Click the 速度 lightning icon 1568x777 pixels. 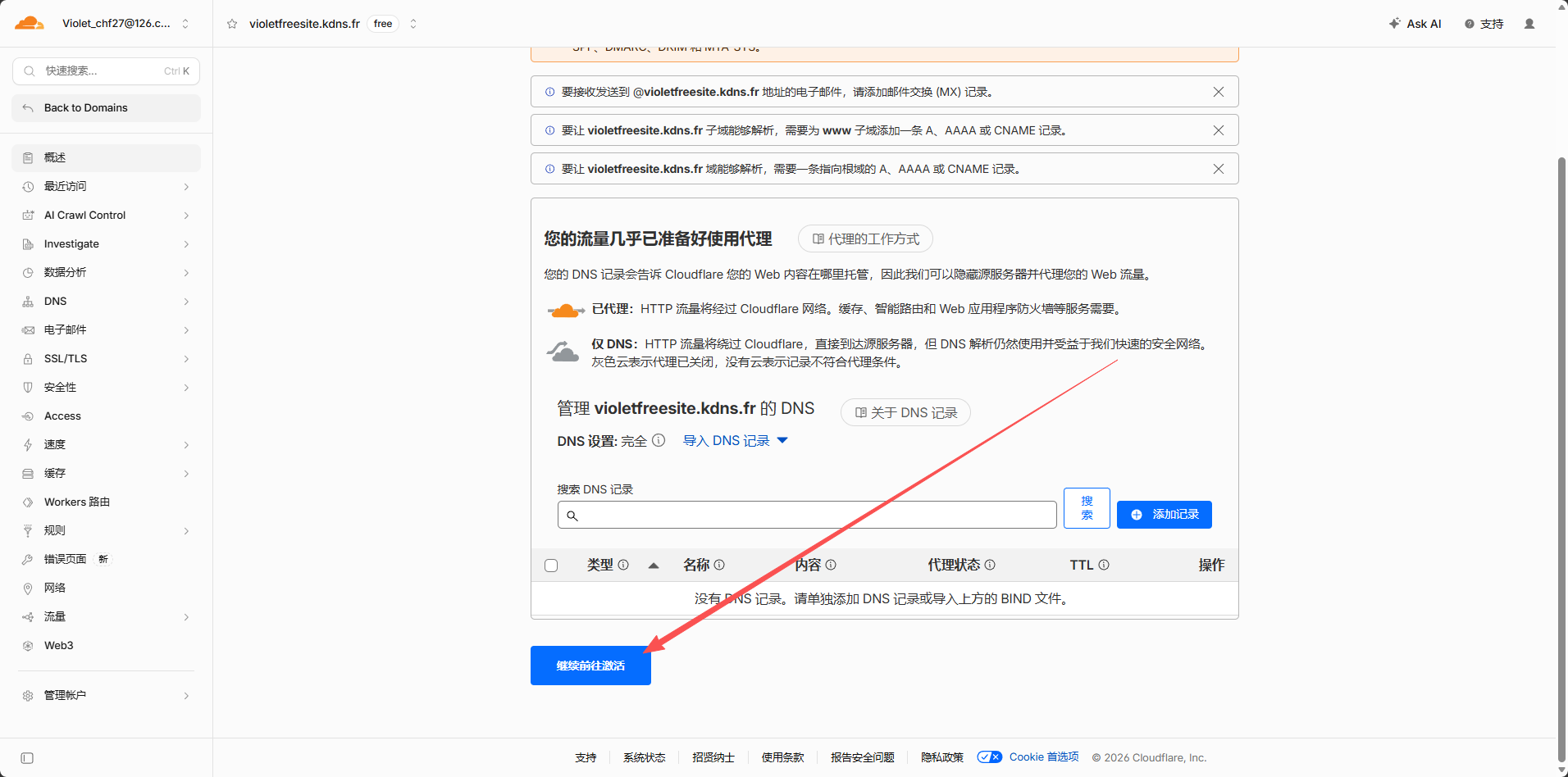pyautogui.click(x=28, y=445)
